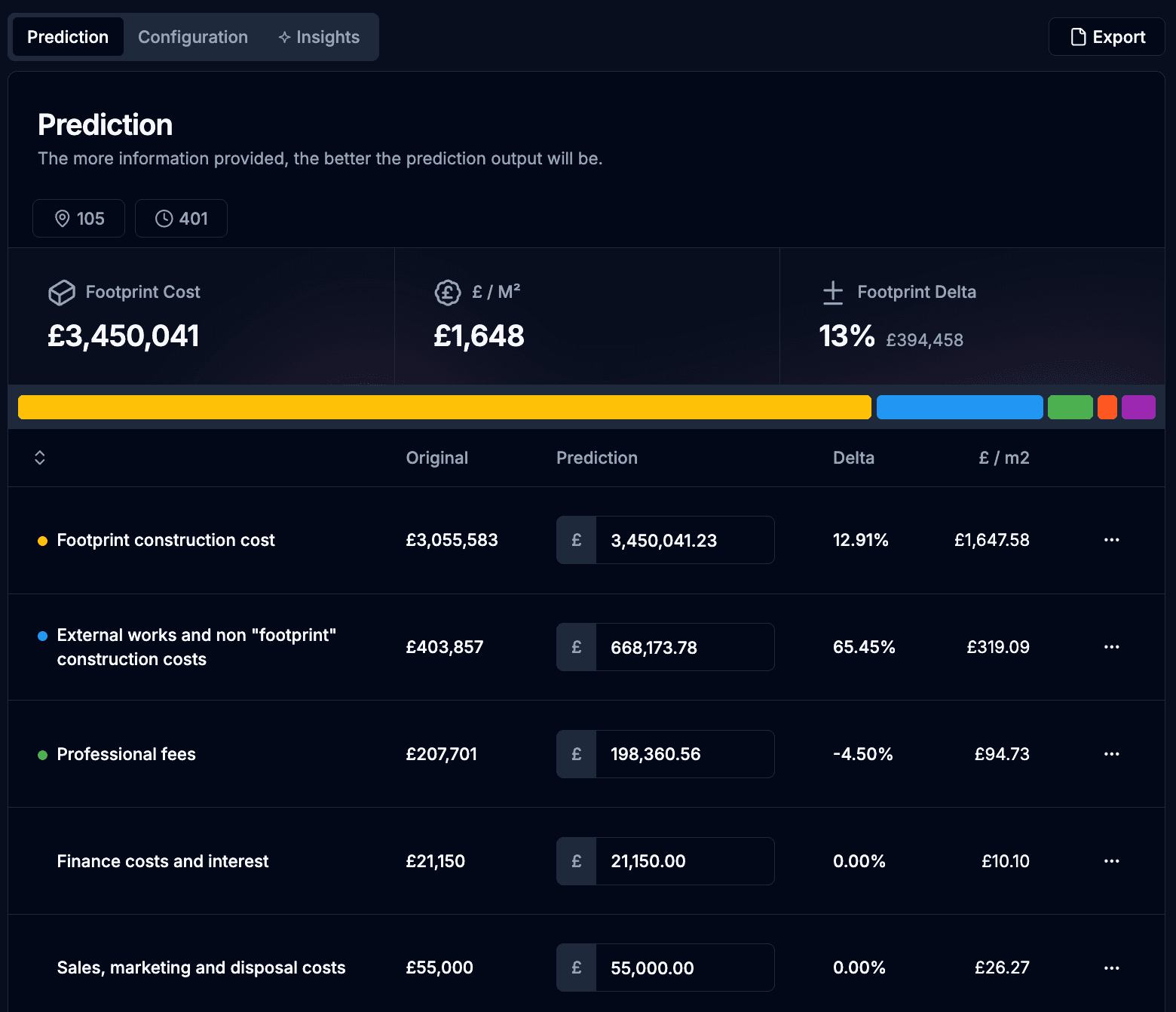1176x1012 pixels.
Task: Click Sales, marketing and disposal costs label
Action: pyautogui.click(x=201, y=968)
